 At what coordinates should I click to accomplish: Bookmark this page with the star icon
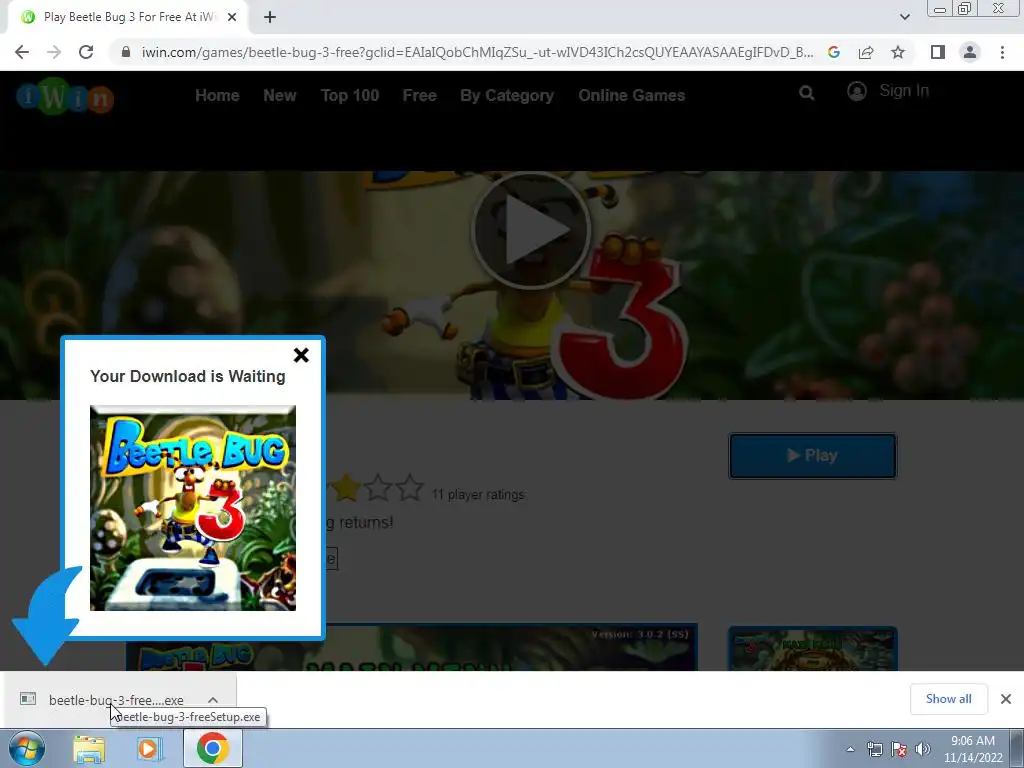[x=898, y=52]
